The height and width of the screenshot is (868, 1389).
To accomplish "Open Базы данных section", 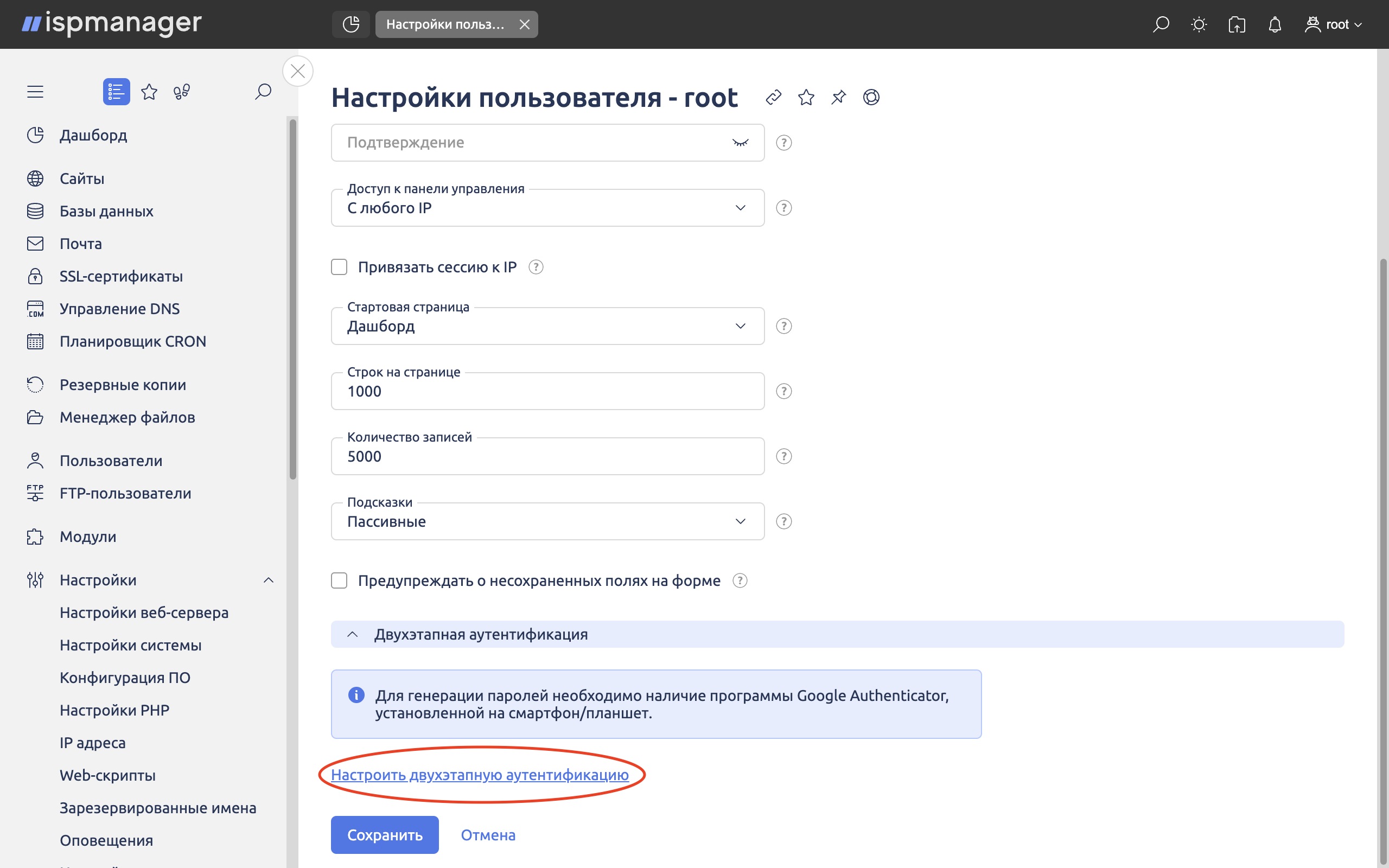I will point(106,211).
